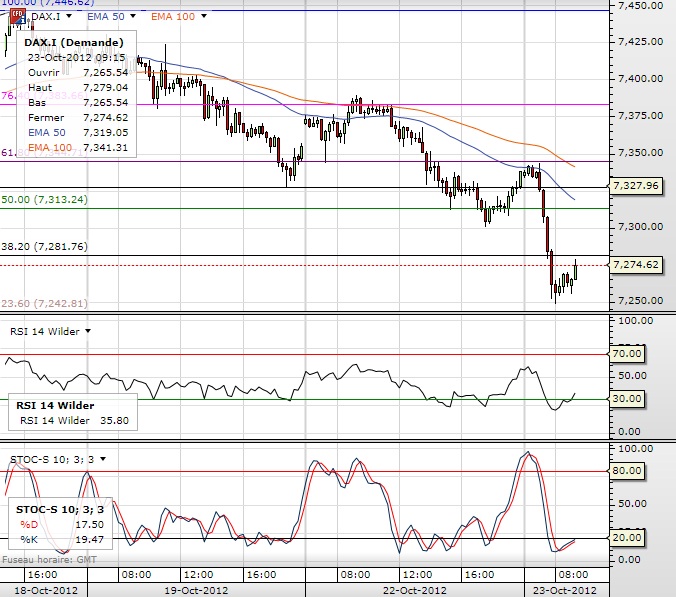The image size is (676, 597).
Task: Open the RSI 14 Wilder dropdown
Action: click(x=88, y=330)
